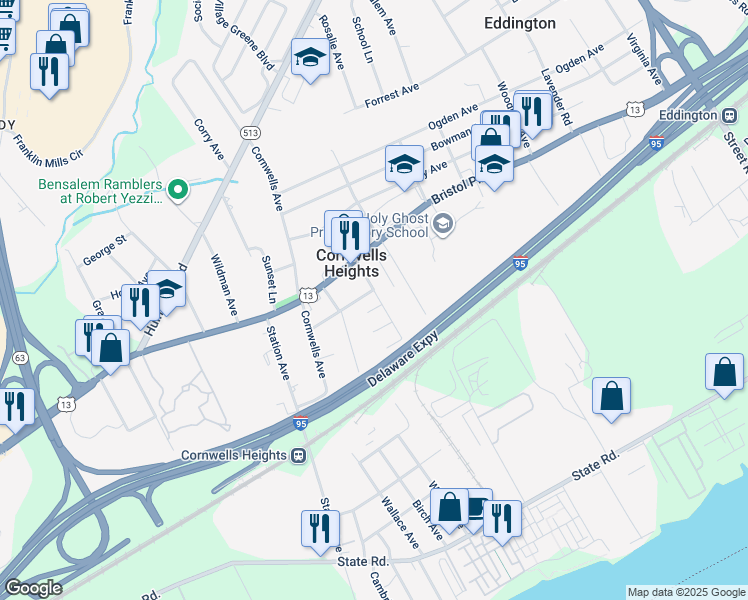Click the Holy Ghost Preparatory School icon

coord(444,223)
